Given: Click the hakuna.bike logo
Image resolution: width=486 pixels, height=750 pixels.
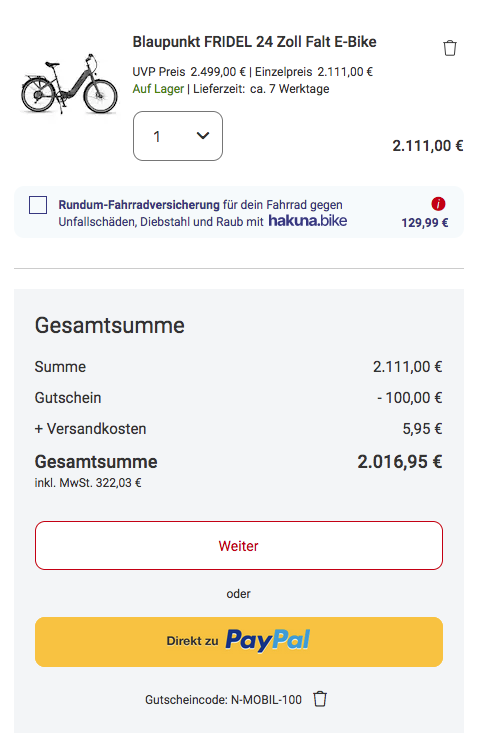Looking at the screenshot, I should [x=308, y=221].
